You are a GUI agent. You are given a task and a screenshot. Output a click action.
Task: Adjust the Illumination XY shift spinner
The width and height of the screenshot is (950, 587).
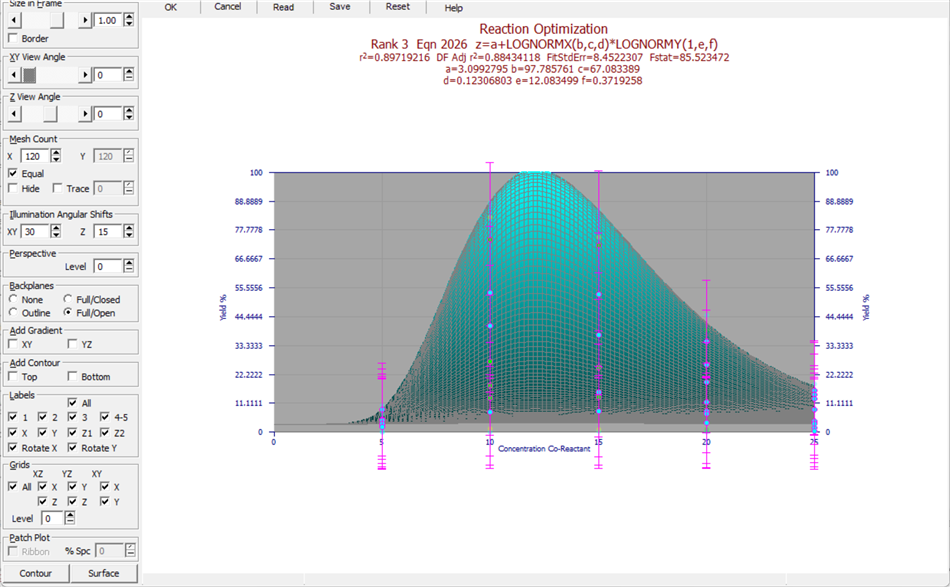(x=56, y=231)
